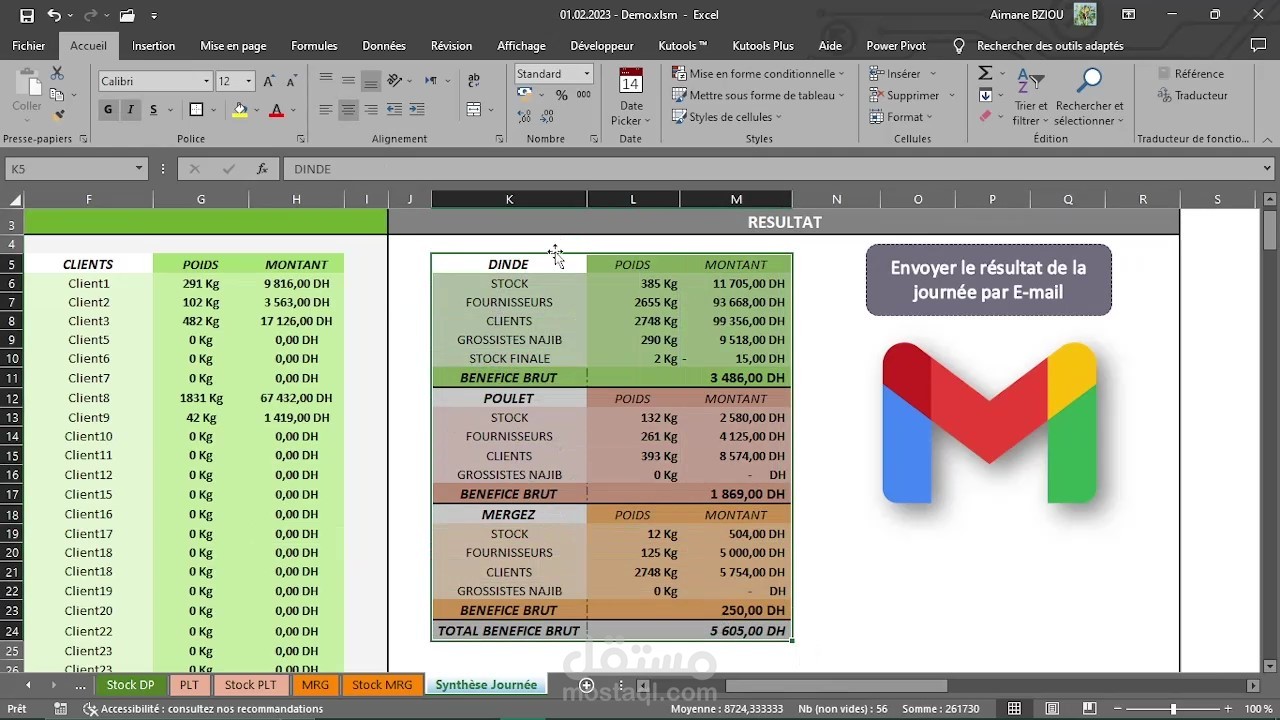Switch to Page Break preview in status bar
1280x720 pixels.
(1089, 709)
